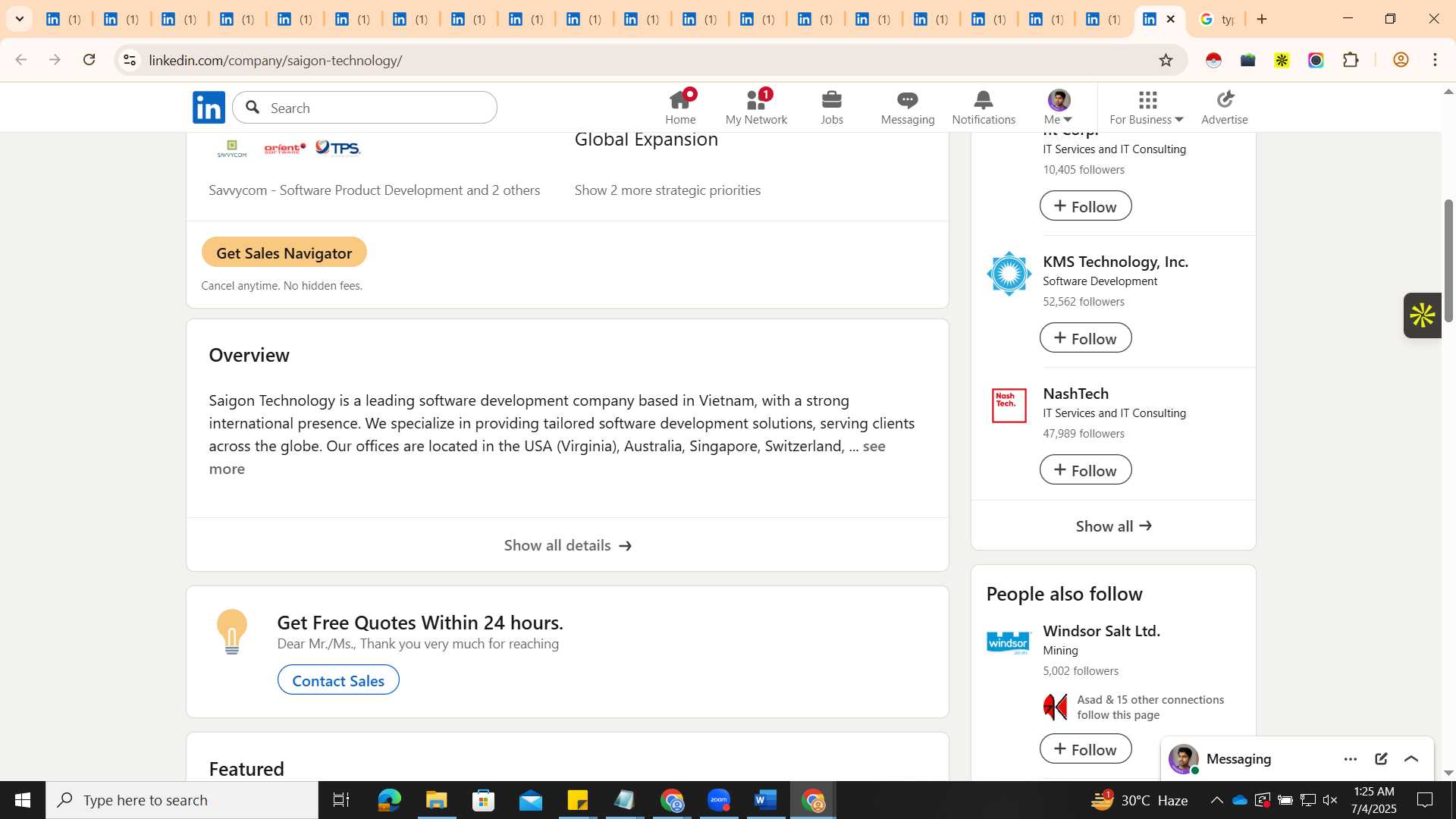This screenshot has width=1456, height=819.
Task: Open Zoom from taskbar
Action: click(718, 800)
